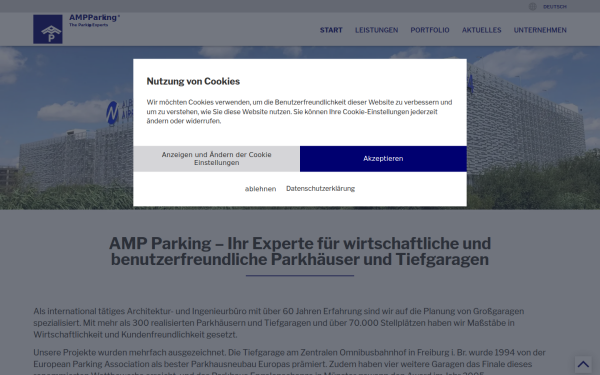The height and width of the screenshot is (375, 600).
Task: Open the PORTFOLIO menu item
Action: (430, 30)
